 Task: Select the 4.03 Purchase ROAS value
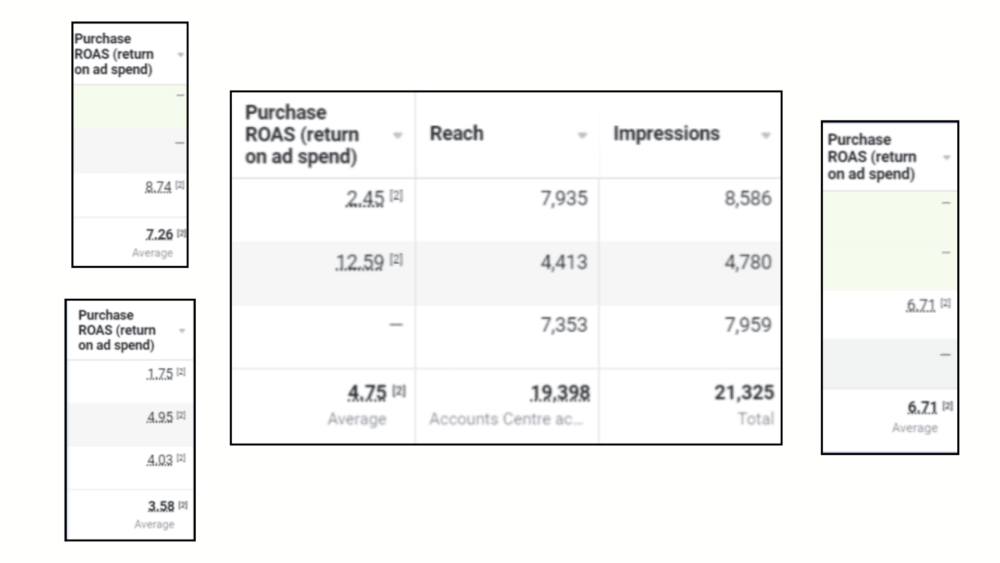tap(160, 458)
